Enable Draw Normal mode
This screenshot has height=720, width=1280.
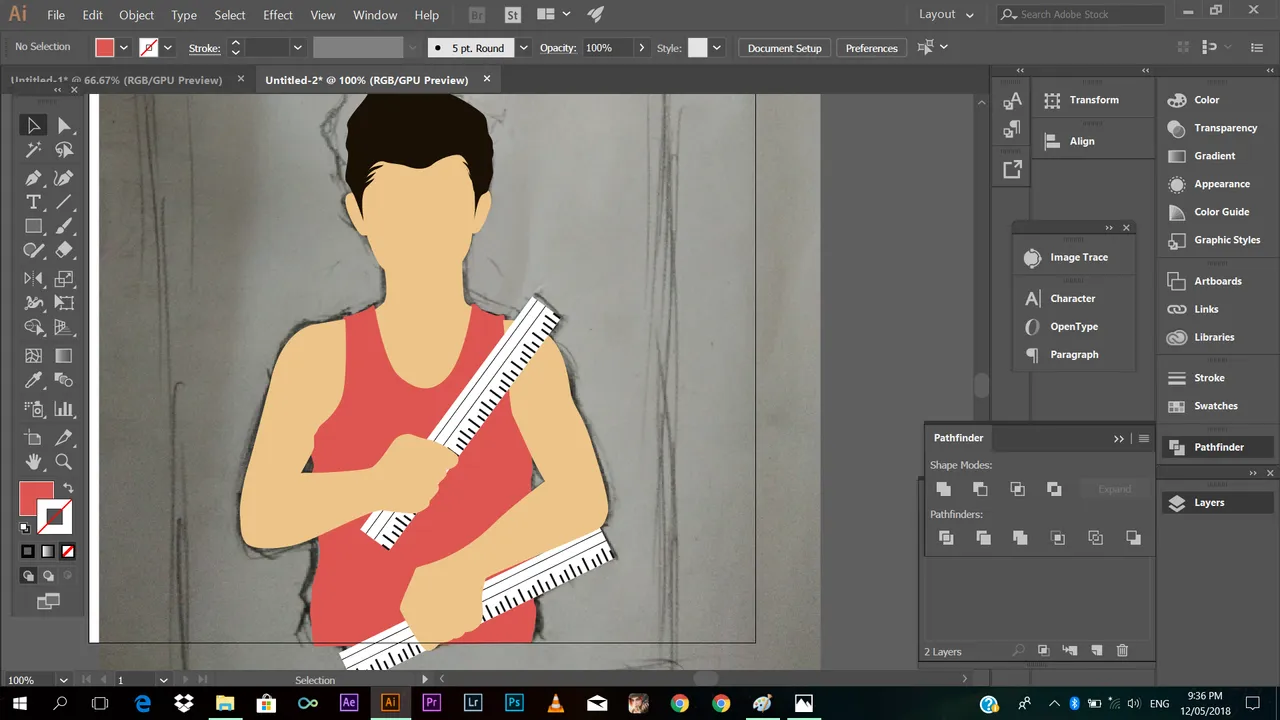pyautogui.click(x=28, y=575)
